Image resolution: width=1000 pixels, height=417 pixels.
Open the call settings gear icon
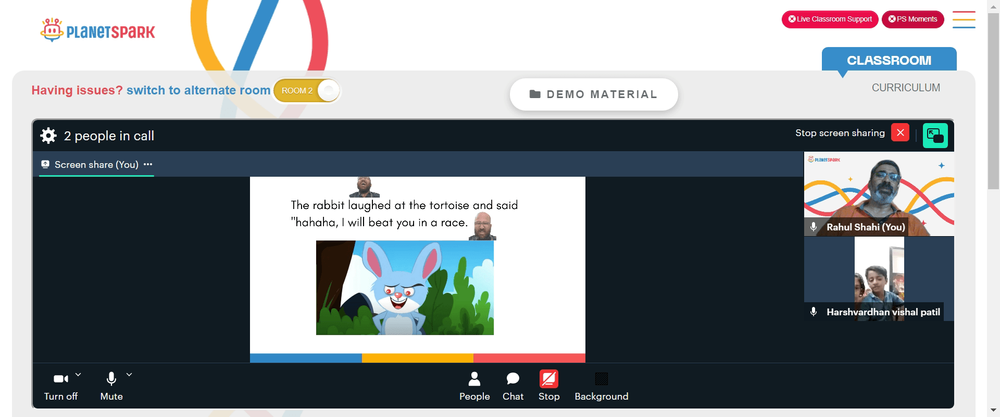pos(48,136)
